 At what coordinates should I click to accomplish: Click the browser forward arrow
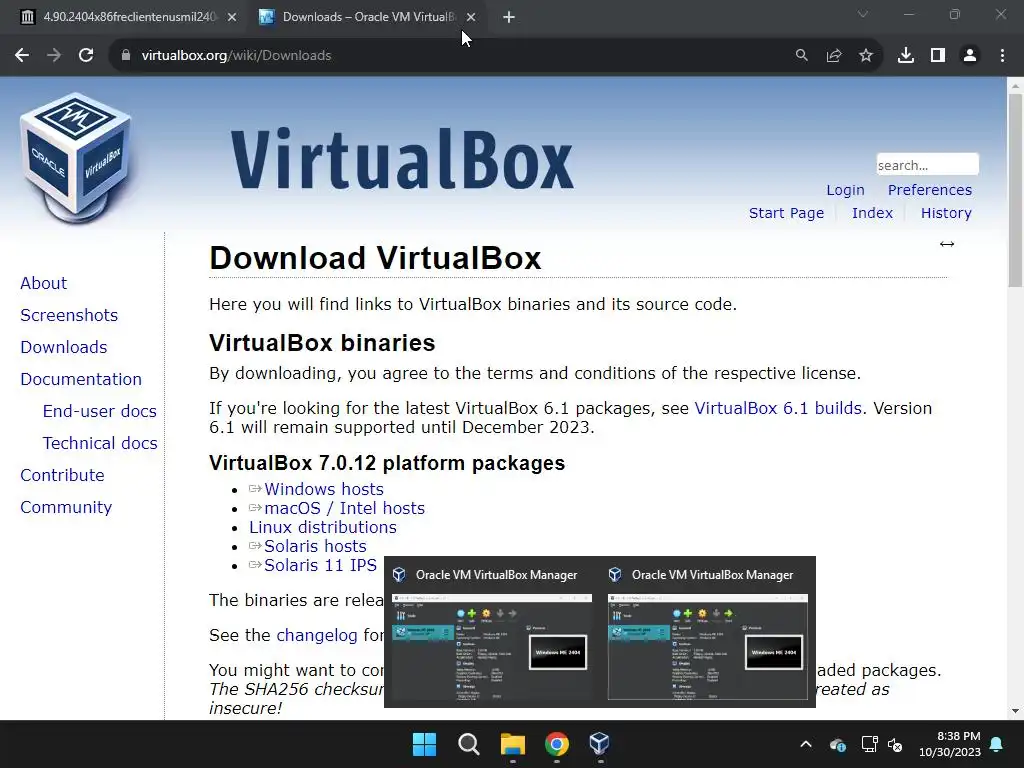[54, 56]
